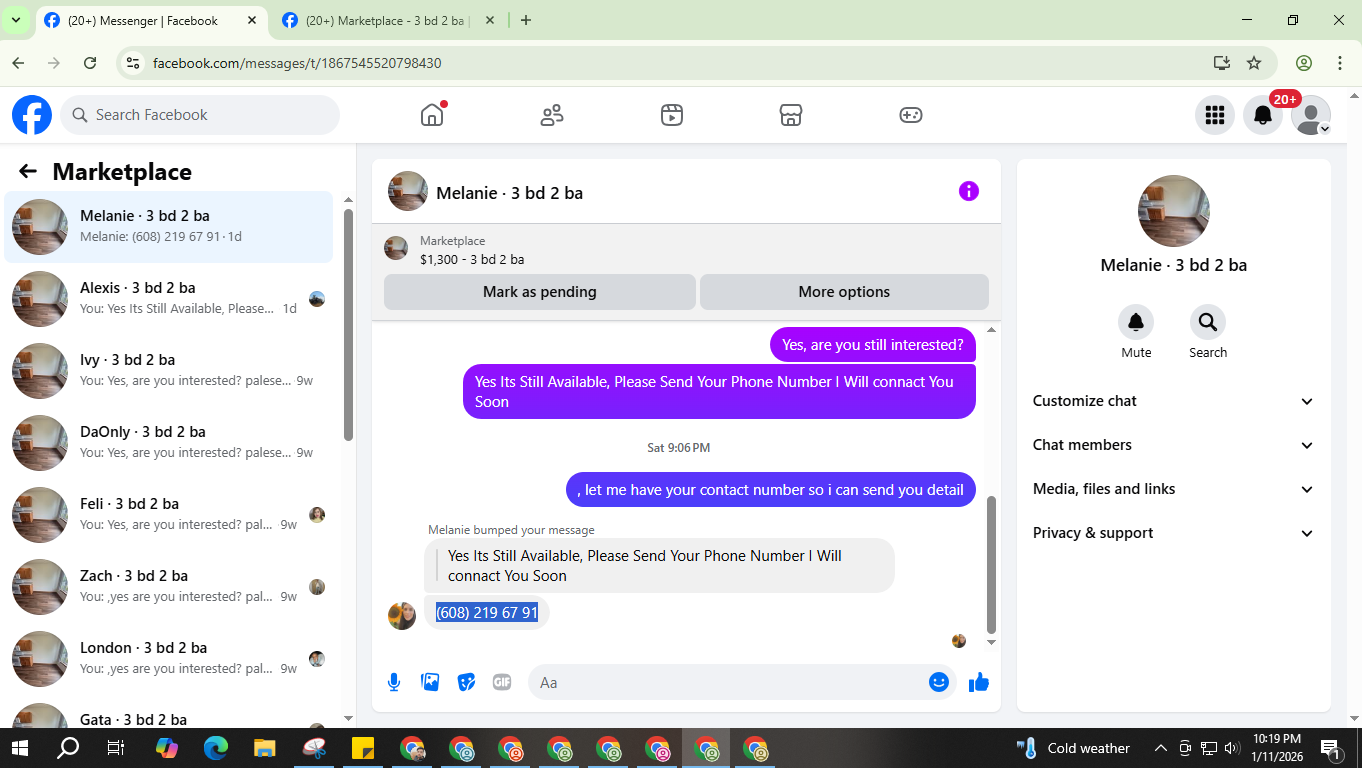Expand the Chat members section
Screen dimensions: 1362x768
pos(1174,445)
